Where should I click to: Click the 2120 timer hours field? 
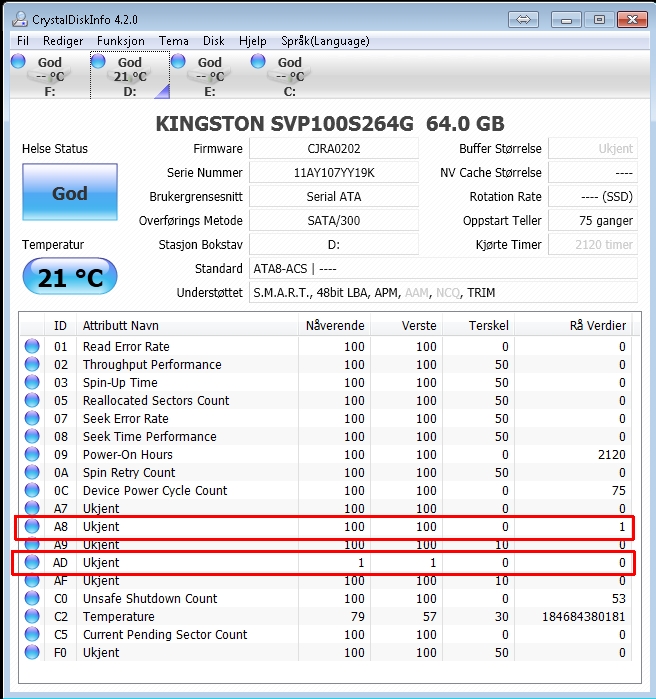pyautogui.click(x=593, y=245)
